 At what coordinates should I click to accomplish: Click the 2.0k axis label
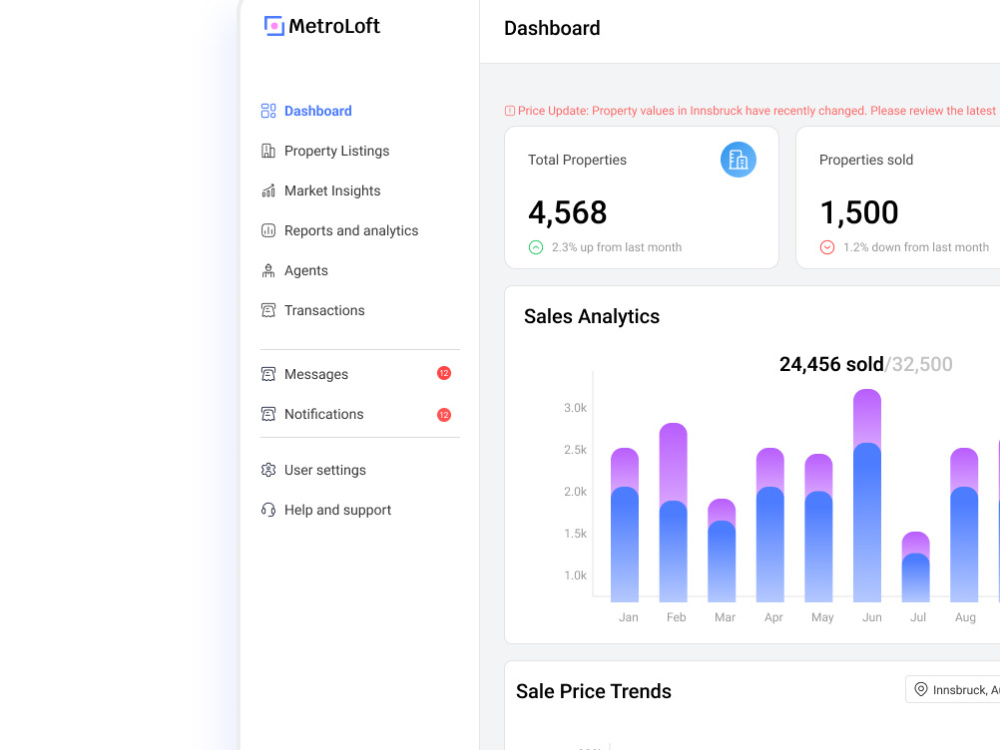pos(575,492)
